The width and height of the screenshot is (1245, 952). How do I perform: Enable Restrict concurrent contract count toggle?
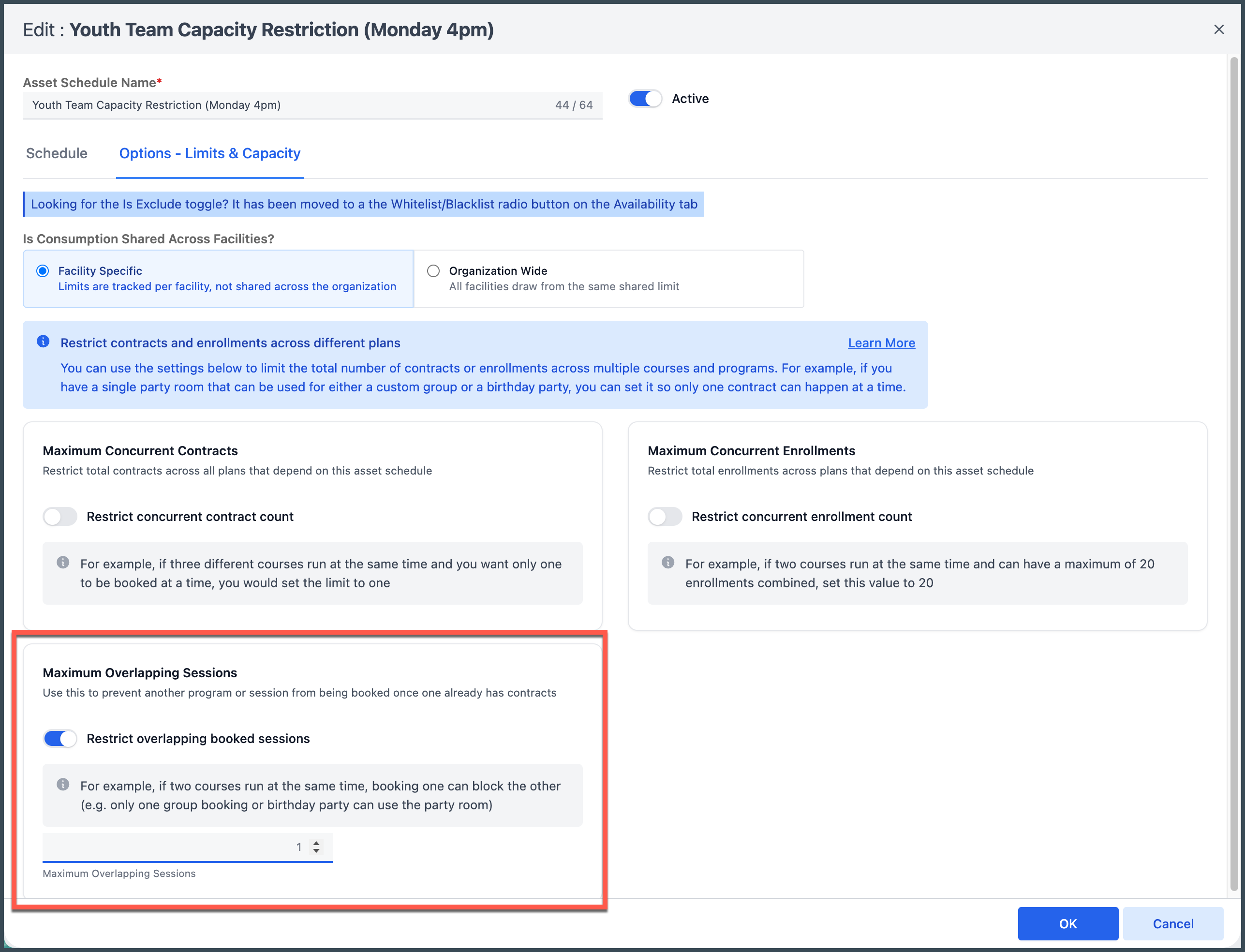60,516
